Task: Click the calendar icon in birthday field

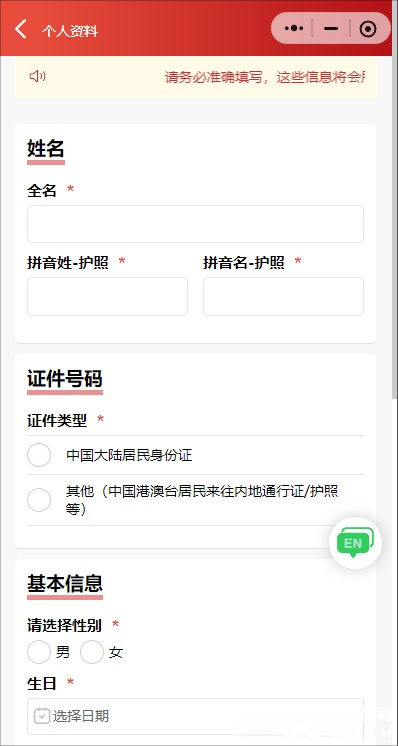Action: (x=42, y=716)
